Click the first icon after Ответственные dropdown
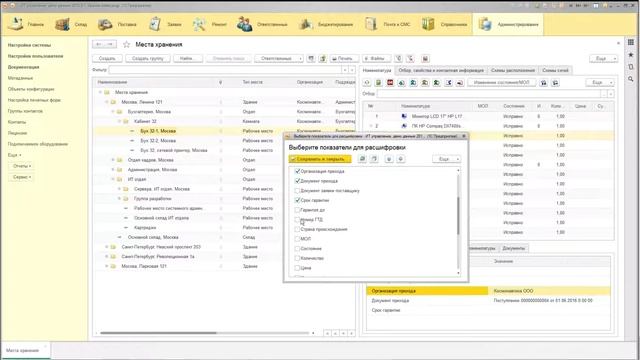This screenshot has height=360, width=640. pyautogui.click(x=311, y=59)
